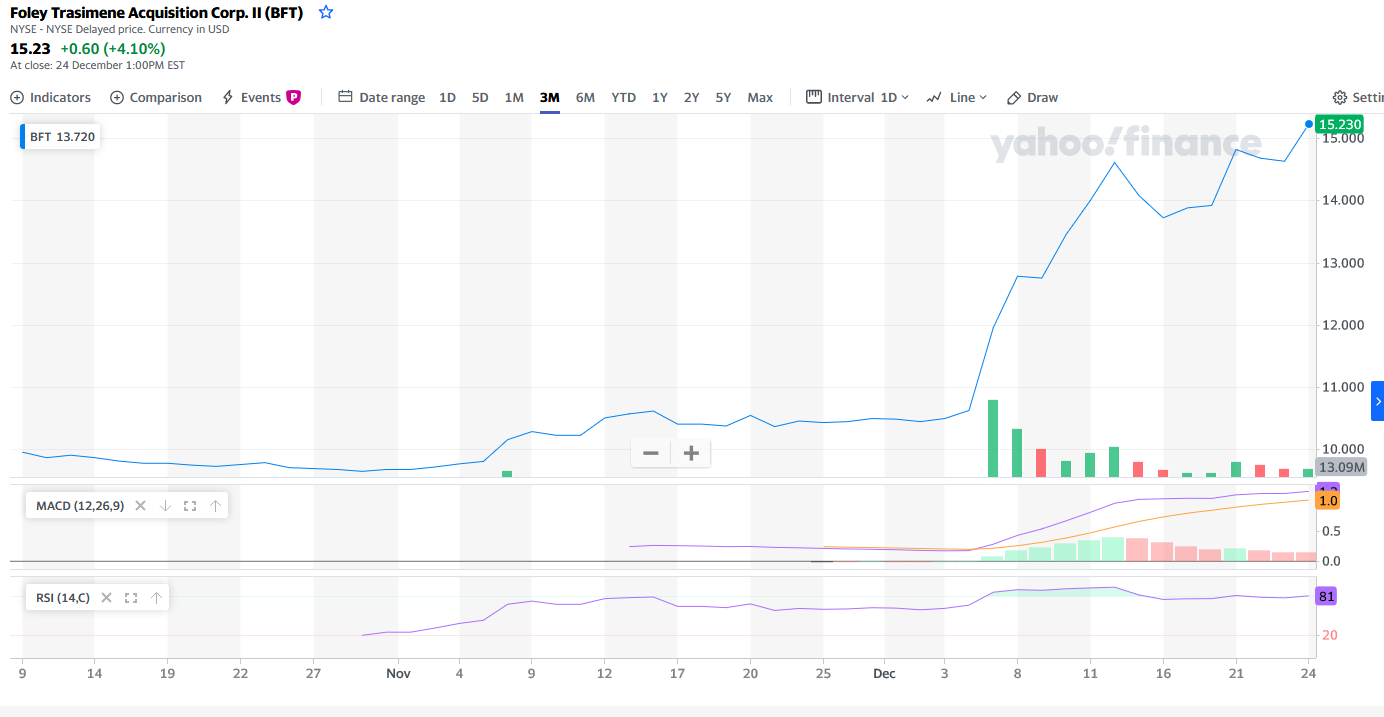Click the RSI value 81 tag
This screenshot has width=1384, height=717.
click(x=1327, y=597)
